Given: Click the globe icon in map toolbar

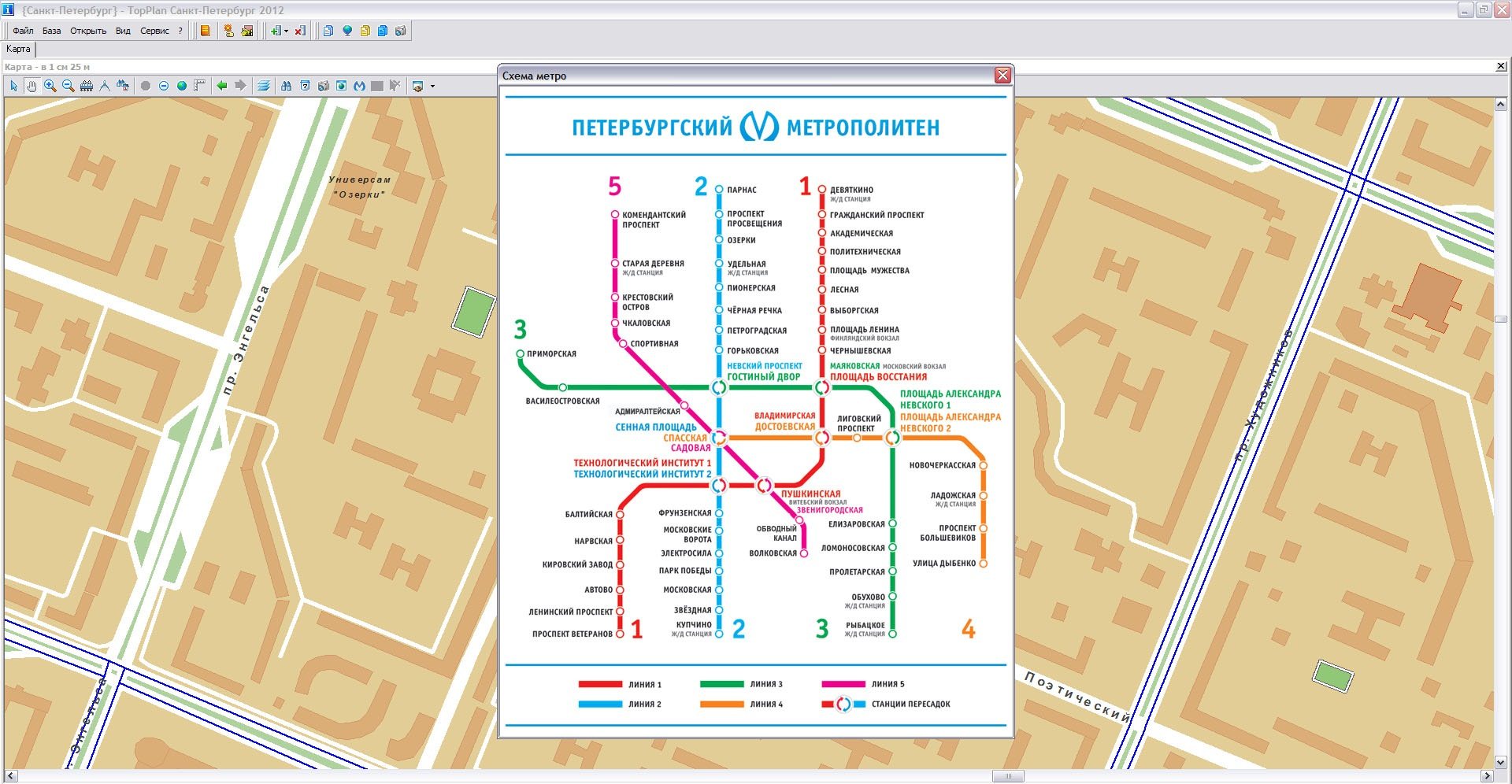Looking at the screenshot, I should pyautogui.click(x=182, y=86).
